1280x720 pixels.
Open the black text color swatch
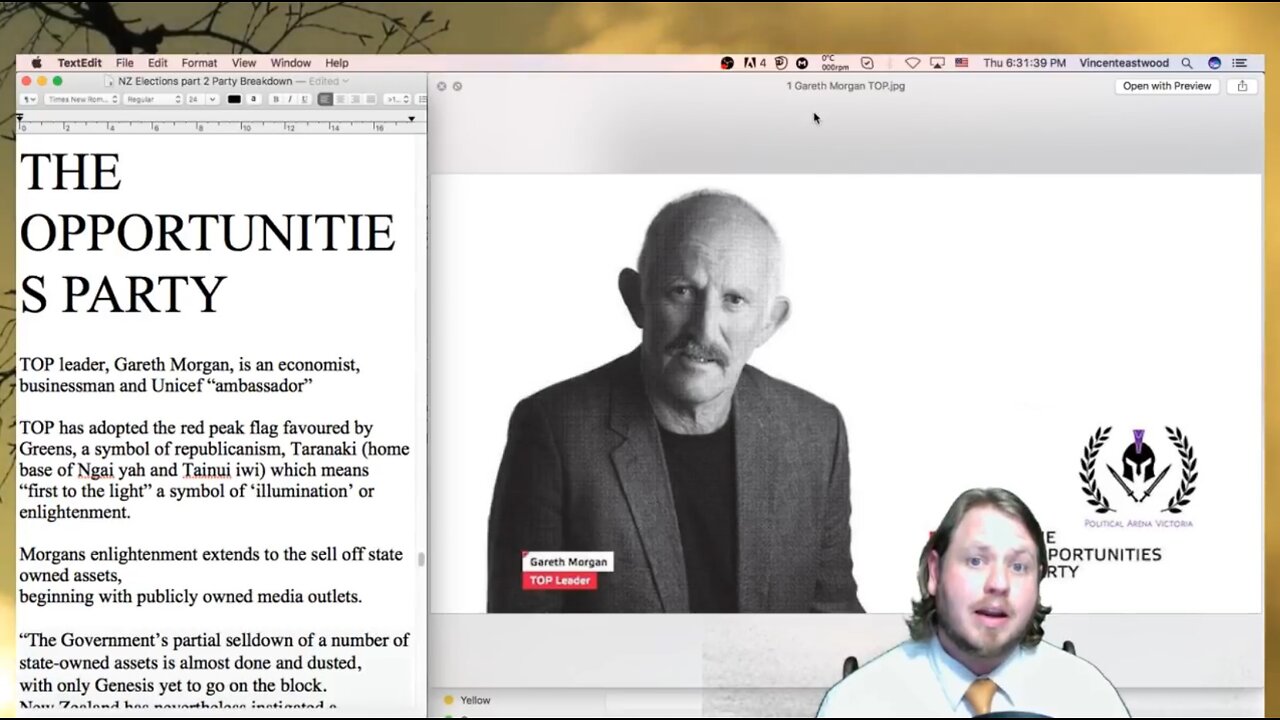[x=234, y=99]
